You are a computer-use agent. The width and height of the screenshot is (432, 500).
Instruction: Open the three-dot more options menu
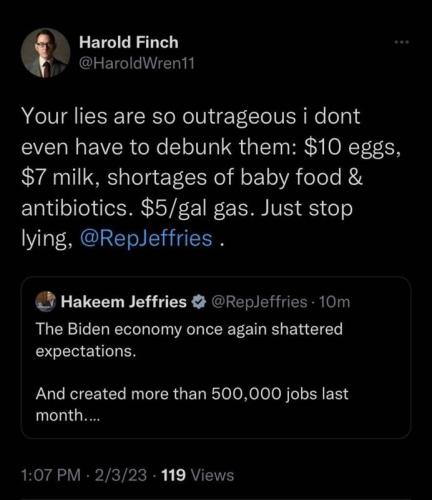pos(401,42)
